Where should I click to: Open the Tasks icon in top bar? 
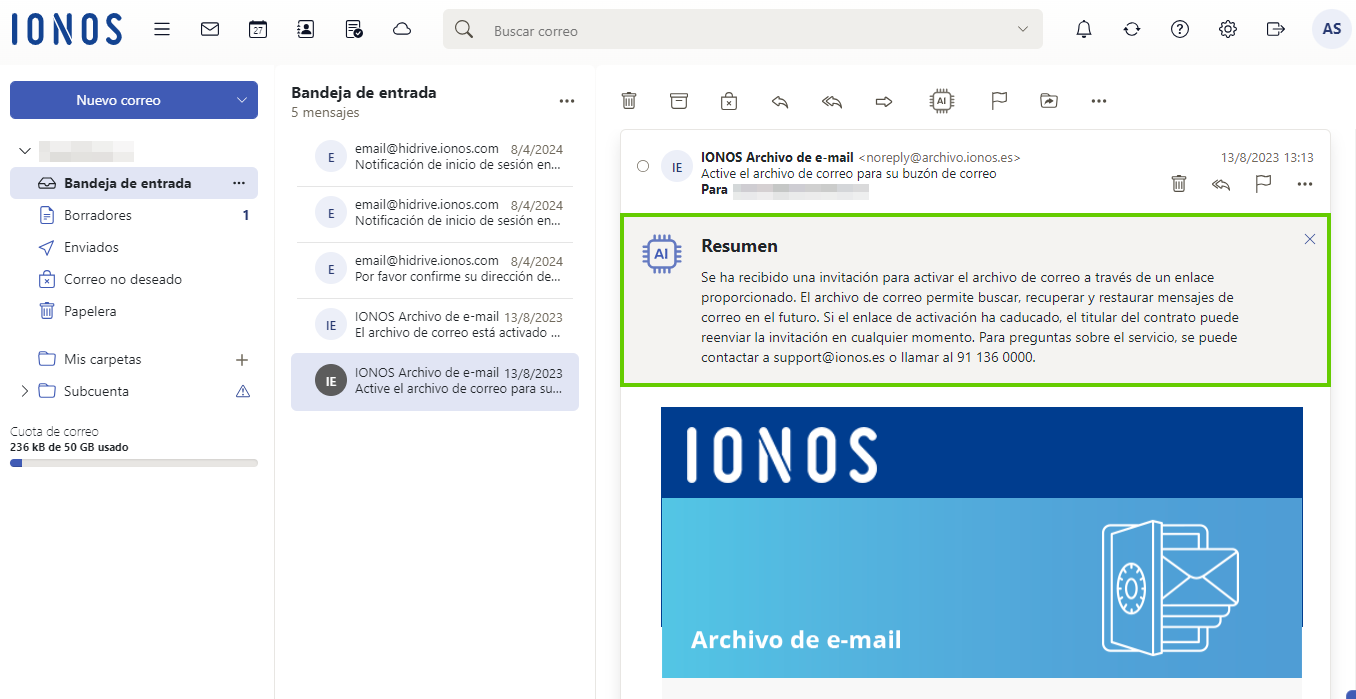[354, 29]
